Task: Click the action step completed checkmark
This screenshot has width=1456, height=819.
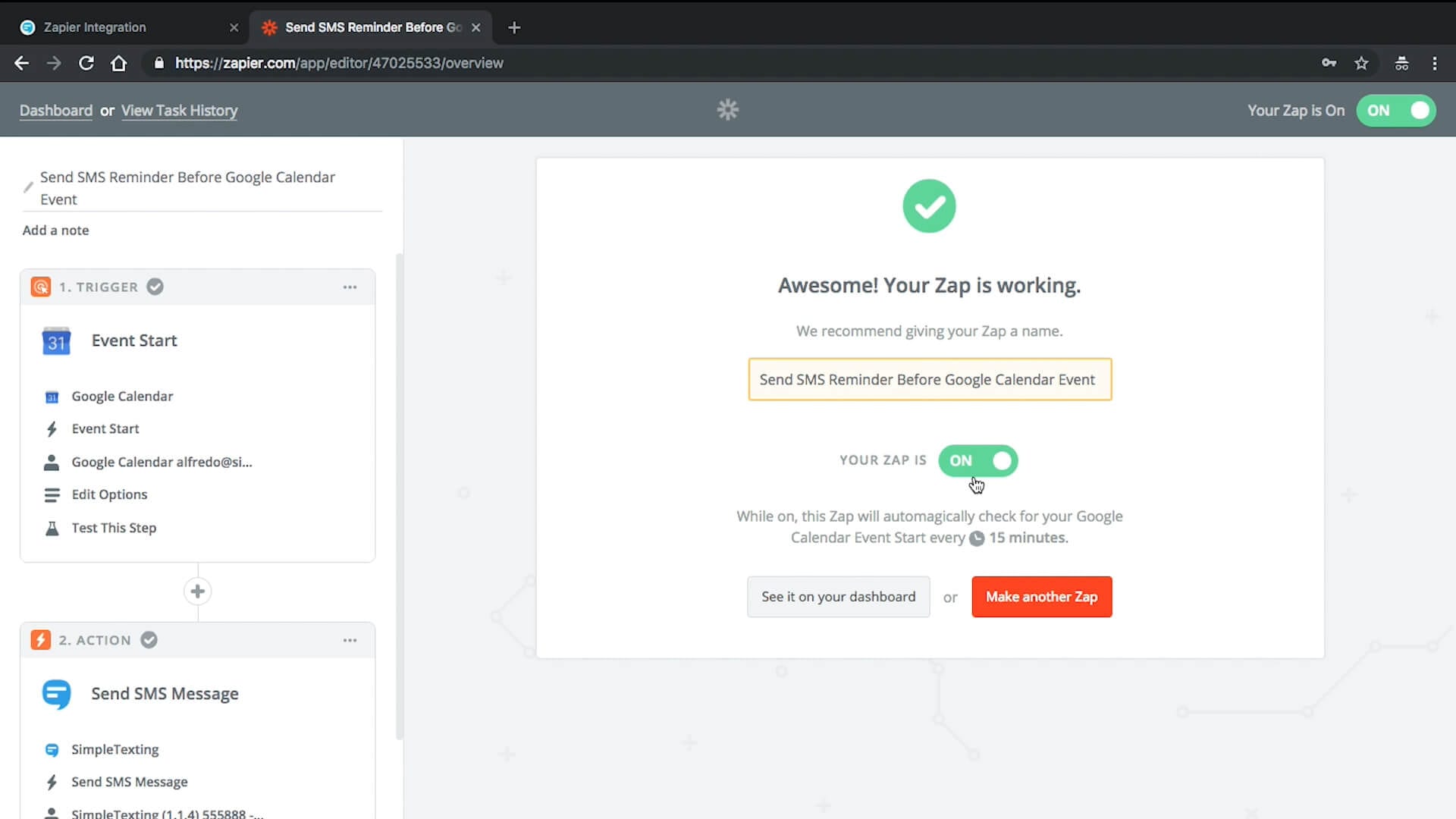Action: (149, 640)
